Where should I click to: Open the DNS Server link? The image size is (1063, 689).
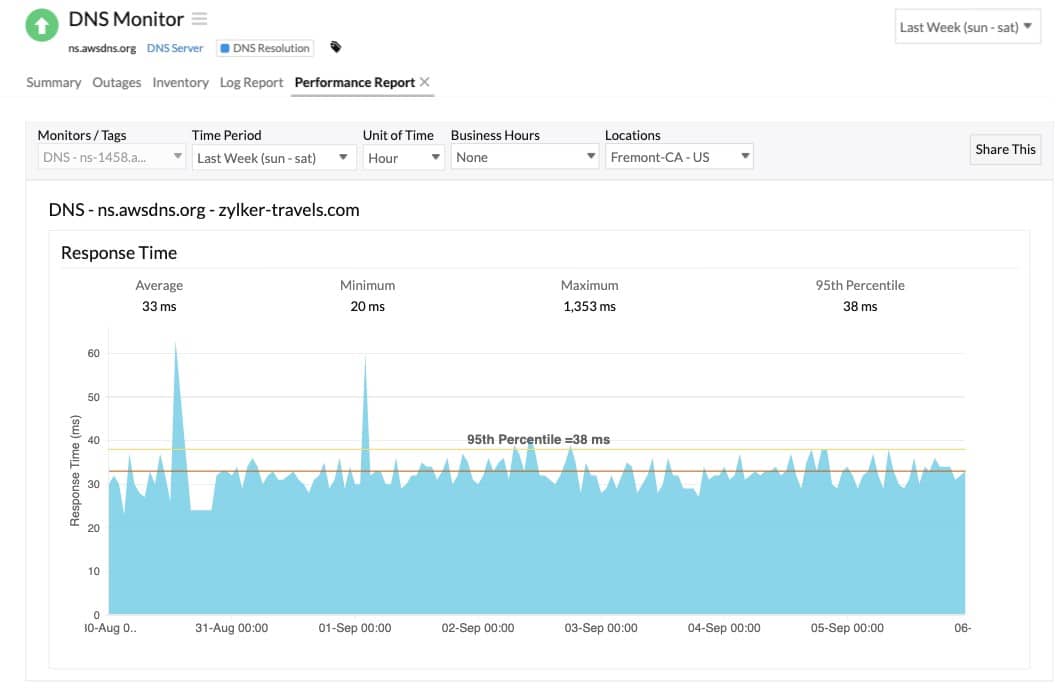click(175, 48)
